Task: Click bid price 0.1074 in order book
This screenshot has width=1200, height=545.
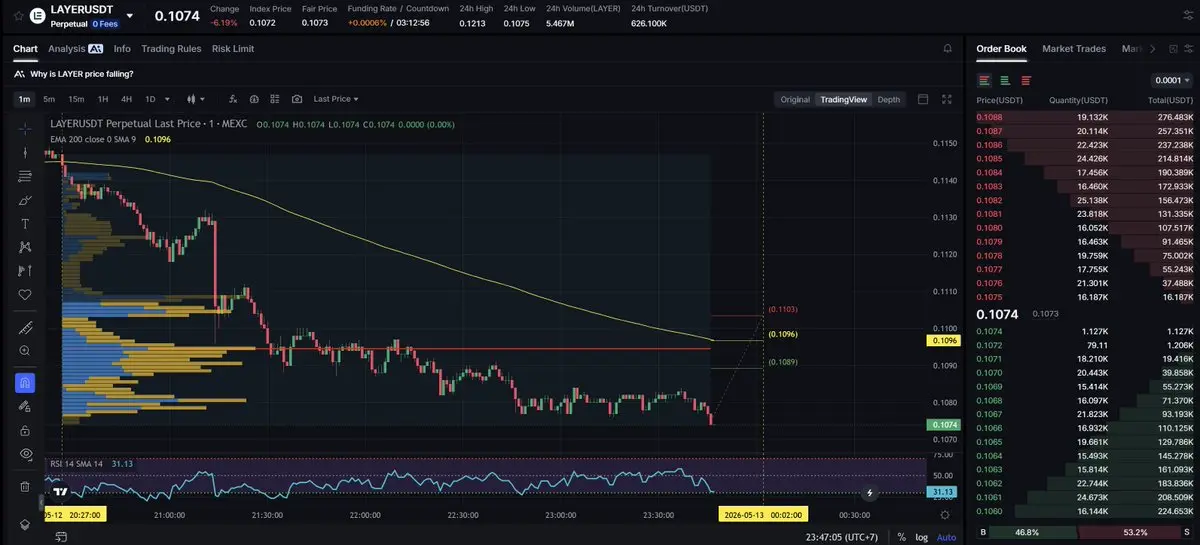Action: pyautogui.click(x=989, y=331)
